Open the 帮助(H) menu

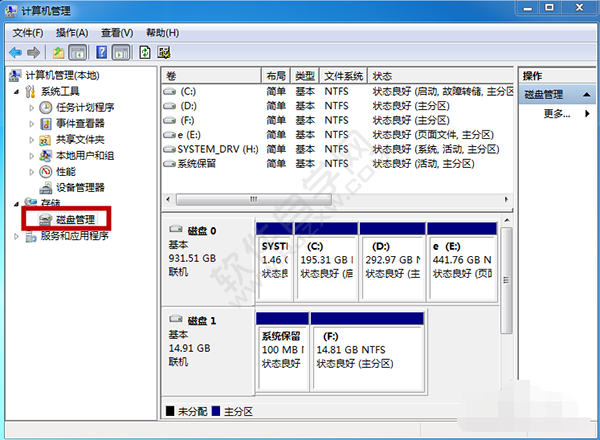163,33
